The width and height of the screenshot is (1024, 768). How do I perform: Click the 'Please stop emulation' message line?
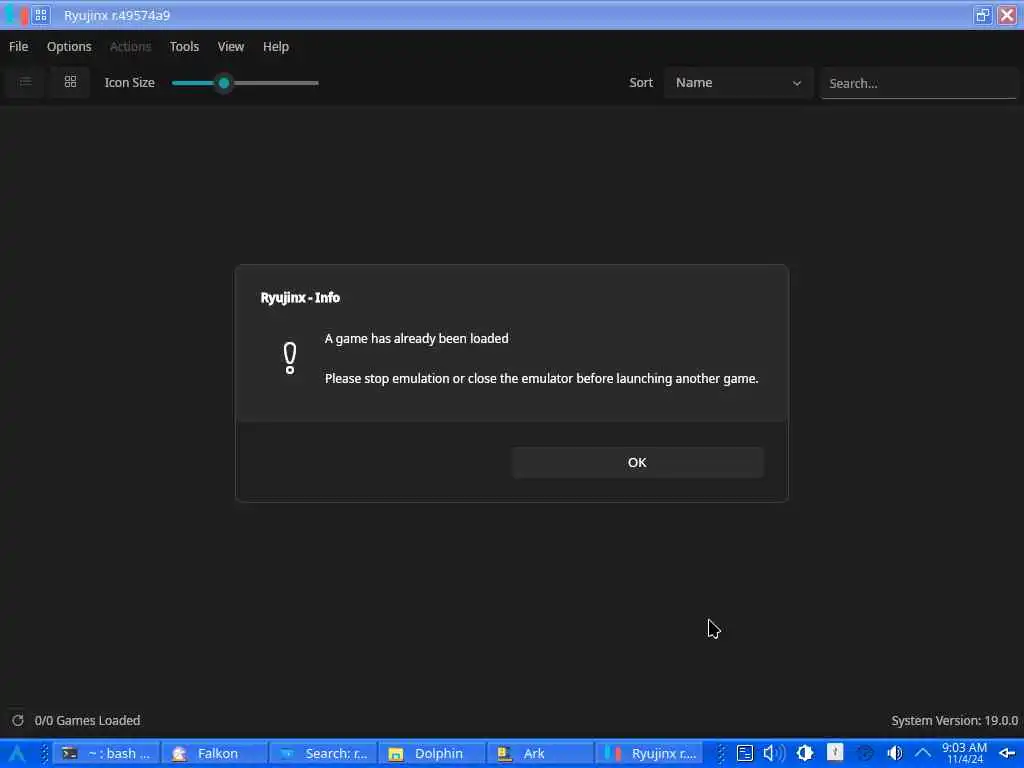541,378
